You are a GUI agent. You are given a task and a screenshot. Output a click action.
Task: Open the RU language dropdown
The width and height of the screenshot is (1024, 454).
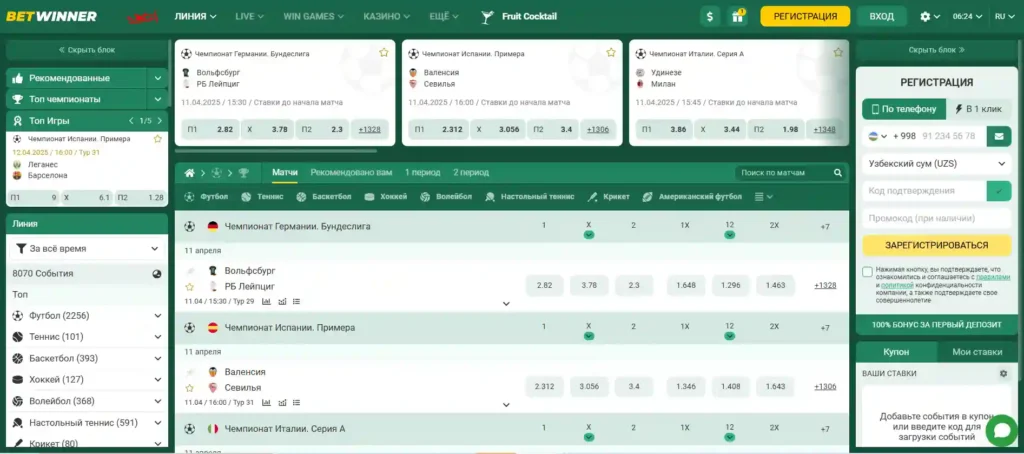[x=1004, y=16]
